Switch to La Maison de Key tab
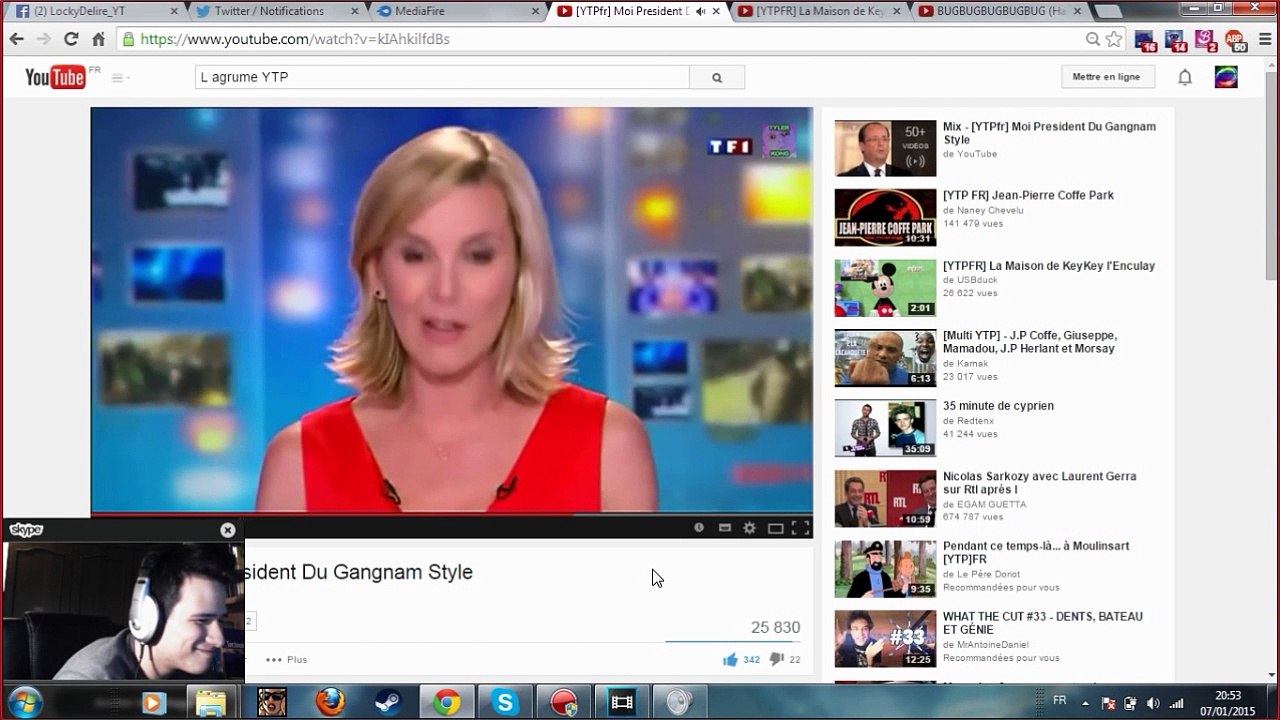This screenshot has height=720, width=1280. [820, 11]
